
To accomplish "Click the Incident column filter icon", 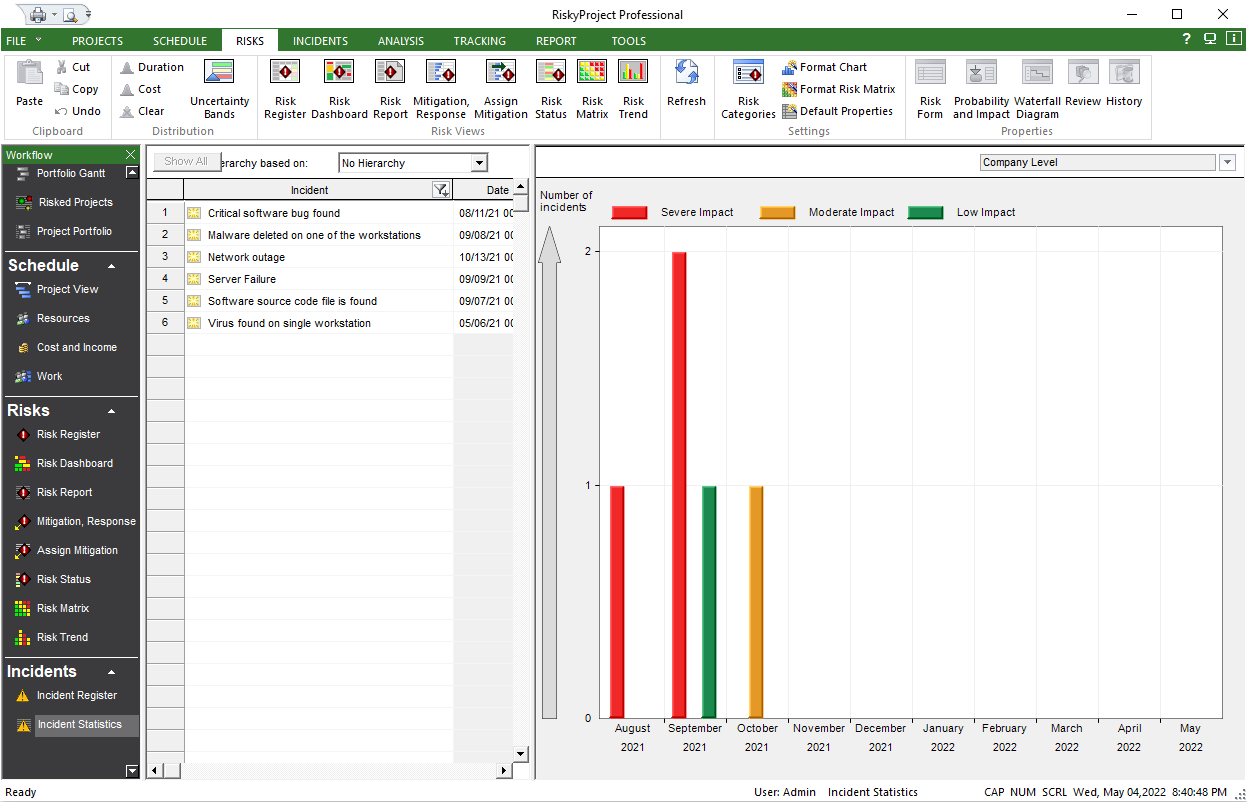I will click(440, 190).
